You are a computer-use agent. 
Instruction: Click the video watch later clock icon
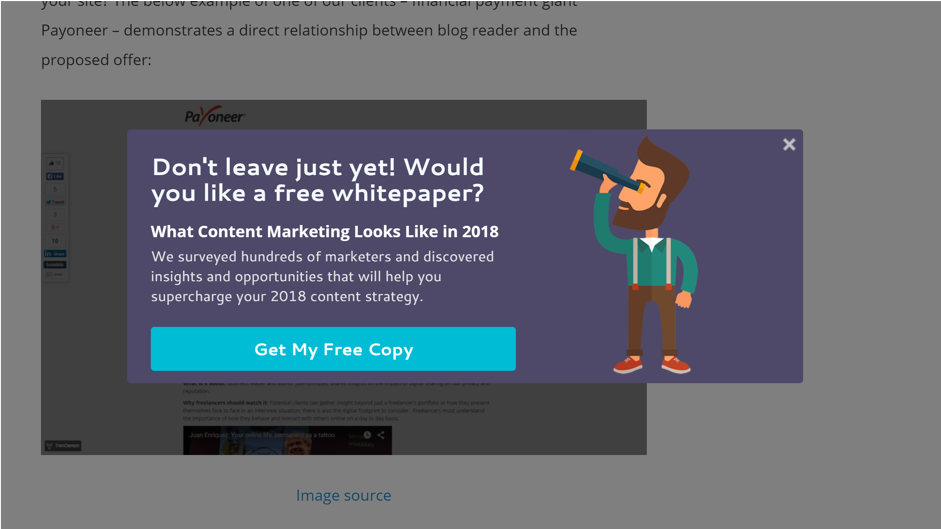(x=367, y=435)
